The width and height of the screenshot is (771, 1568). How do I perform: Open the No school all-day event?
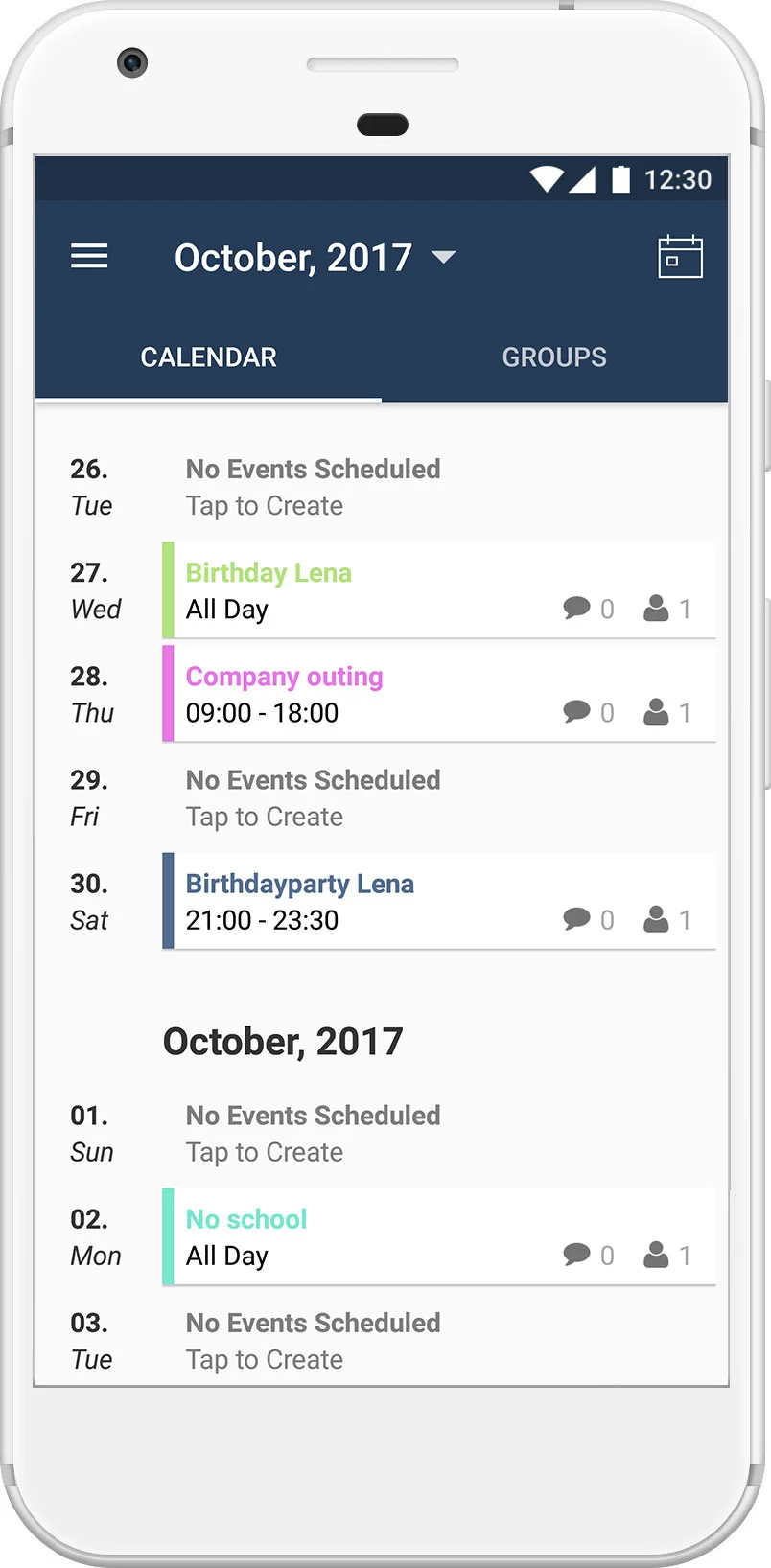(439, 1236)
